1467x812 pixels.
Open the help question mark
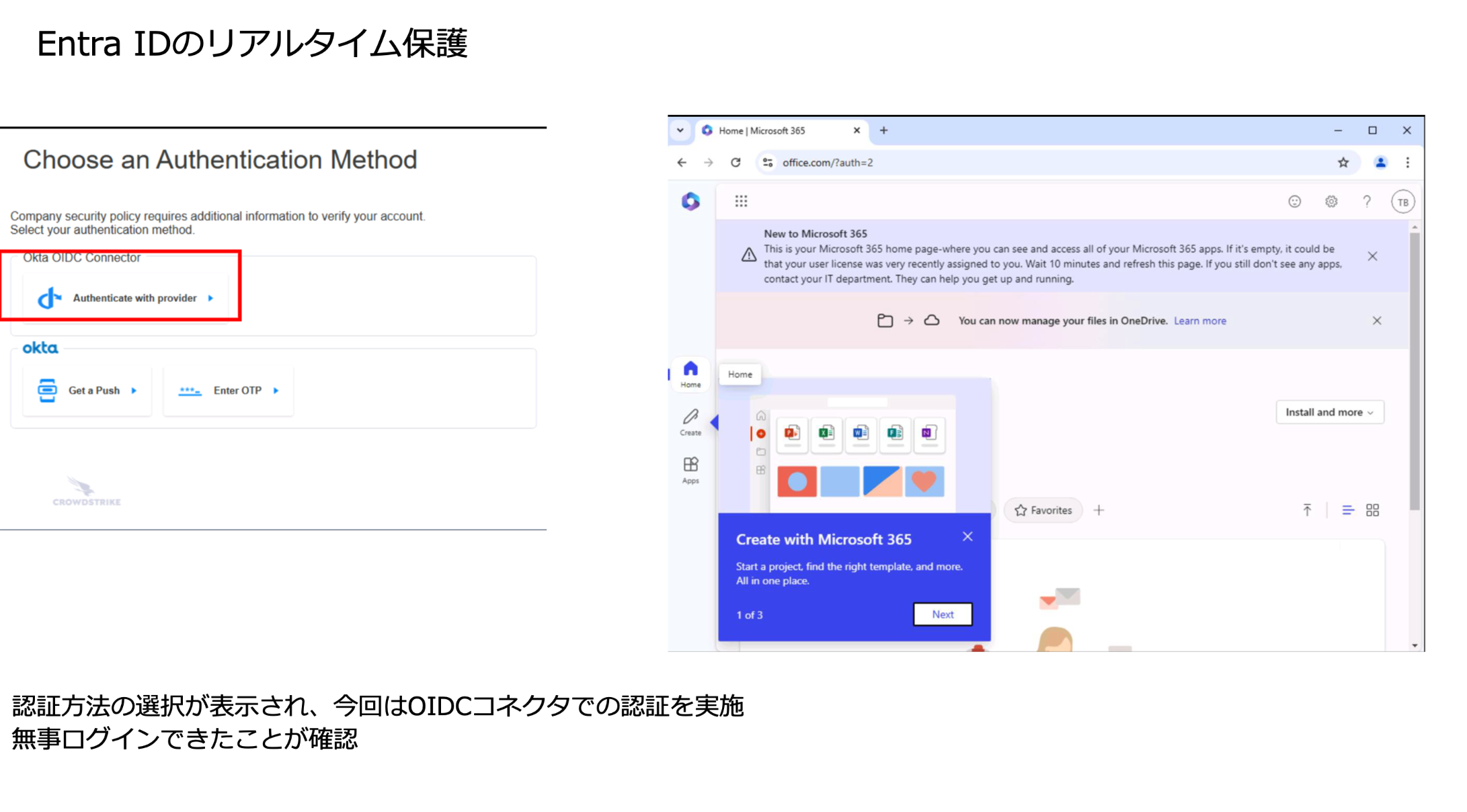pyautogui.click(x=1367, y=202)
